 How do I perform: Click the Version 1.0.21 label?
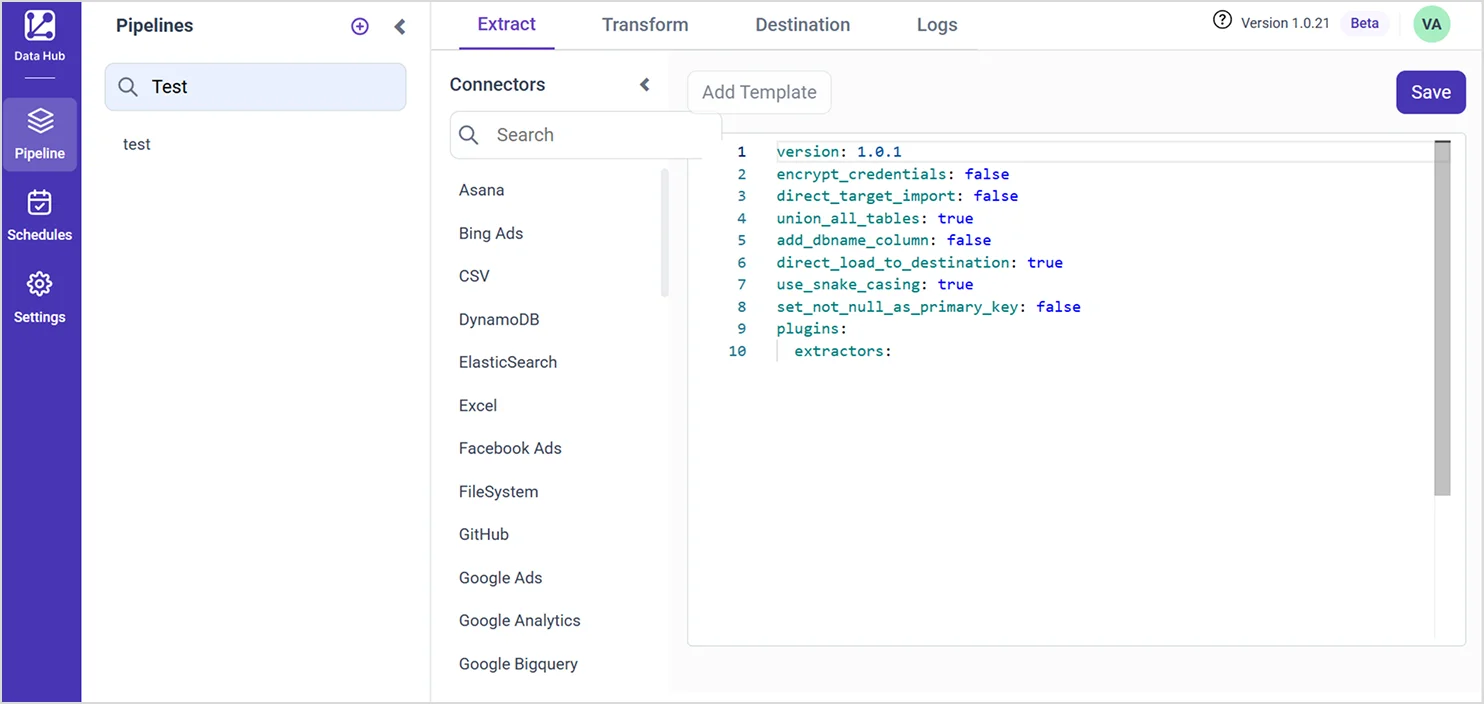(x=1285, y=23)
